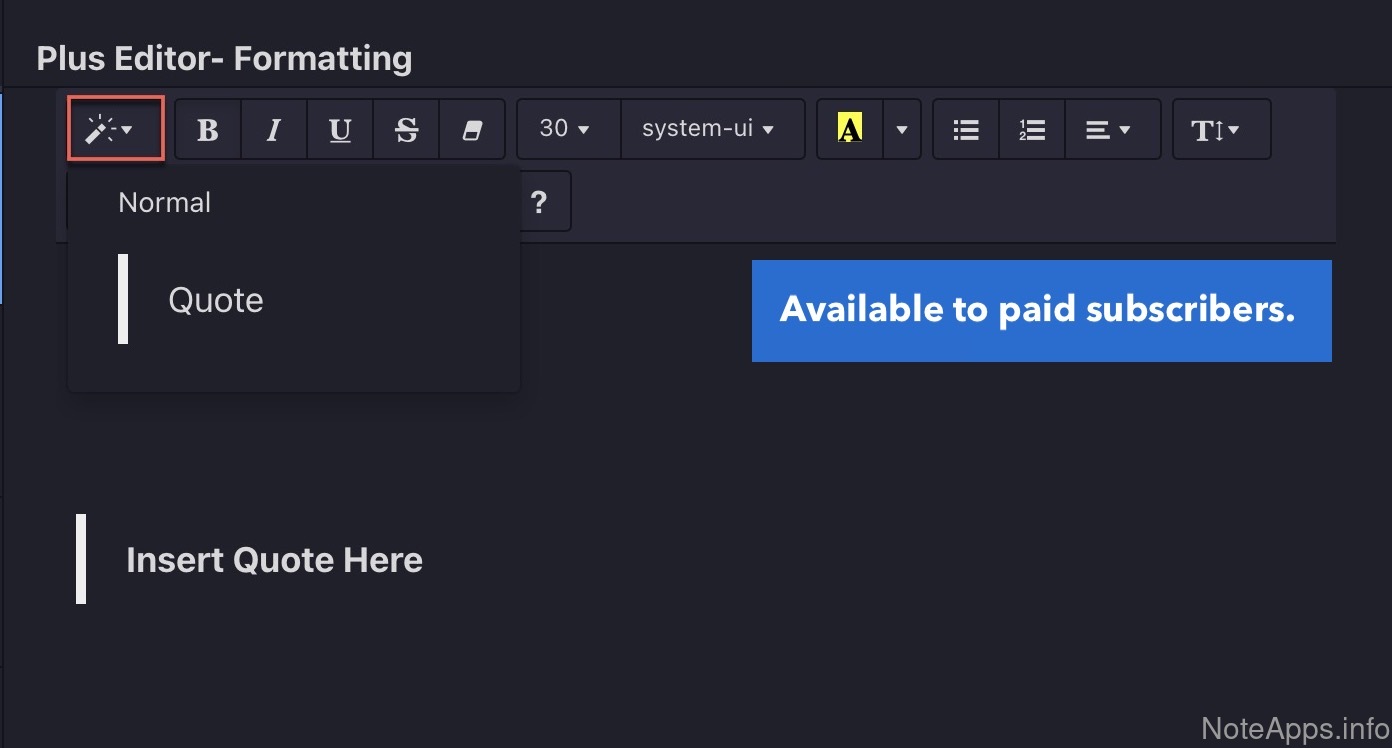Click the Insert Quote Here text block
This screenshot has height=748, width=1392.
(274, 560)
